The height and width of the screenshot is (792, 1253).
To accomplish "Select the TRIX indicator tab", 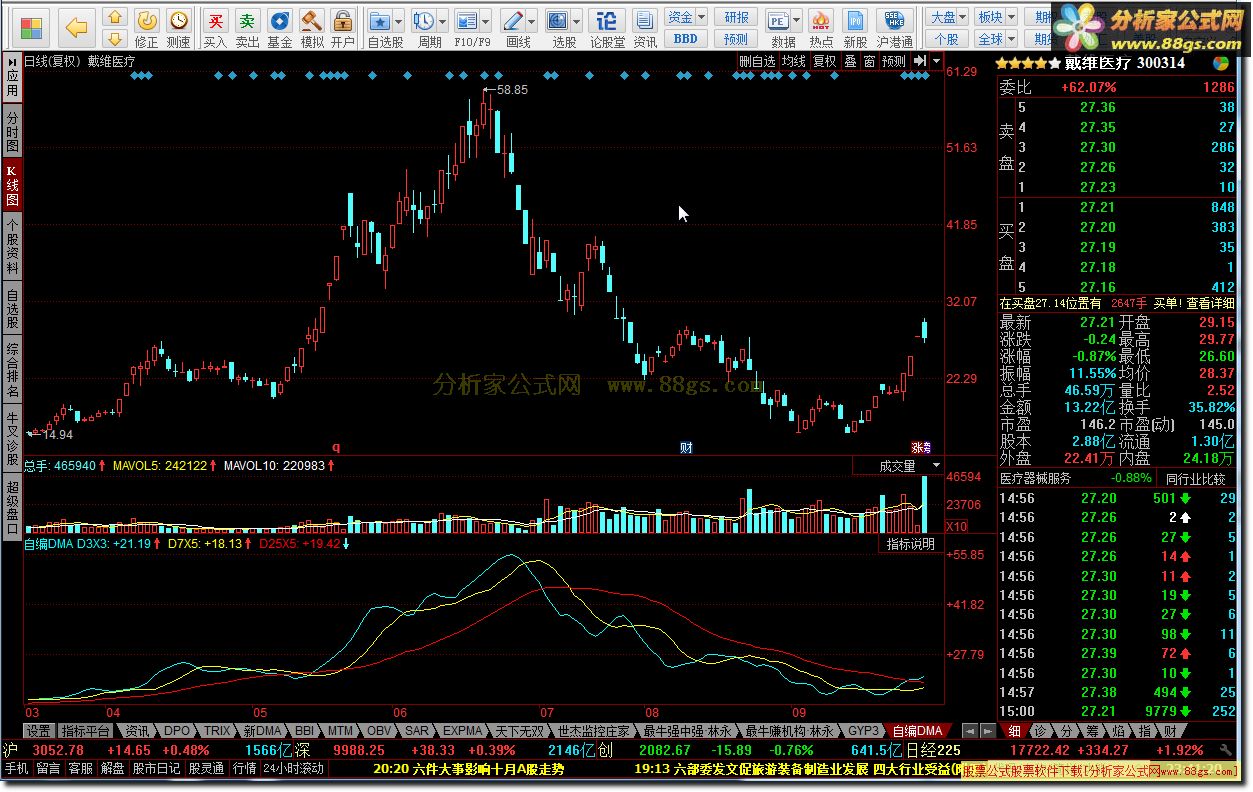I will click(217, 731).
